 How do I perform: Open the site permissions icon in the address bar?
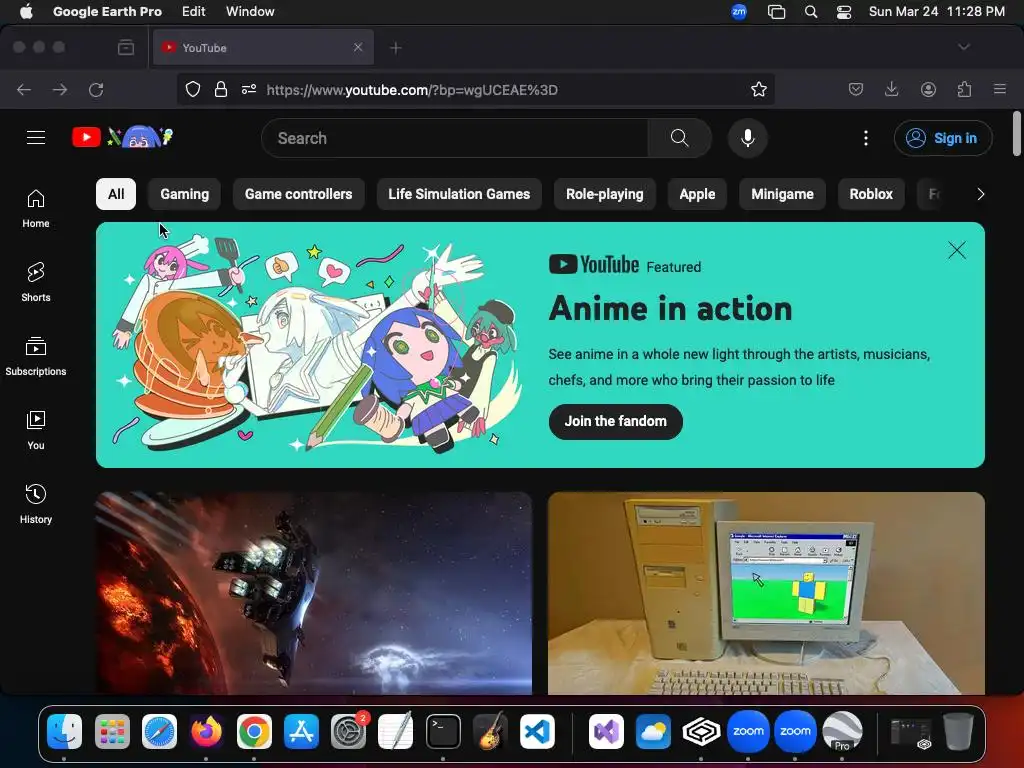click(249, 89)
